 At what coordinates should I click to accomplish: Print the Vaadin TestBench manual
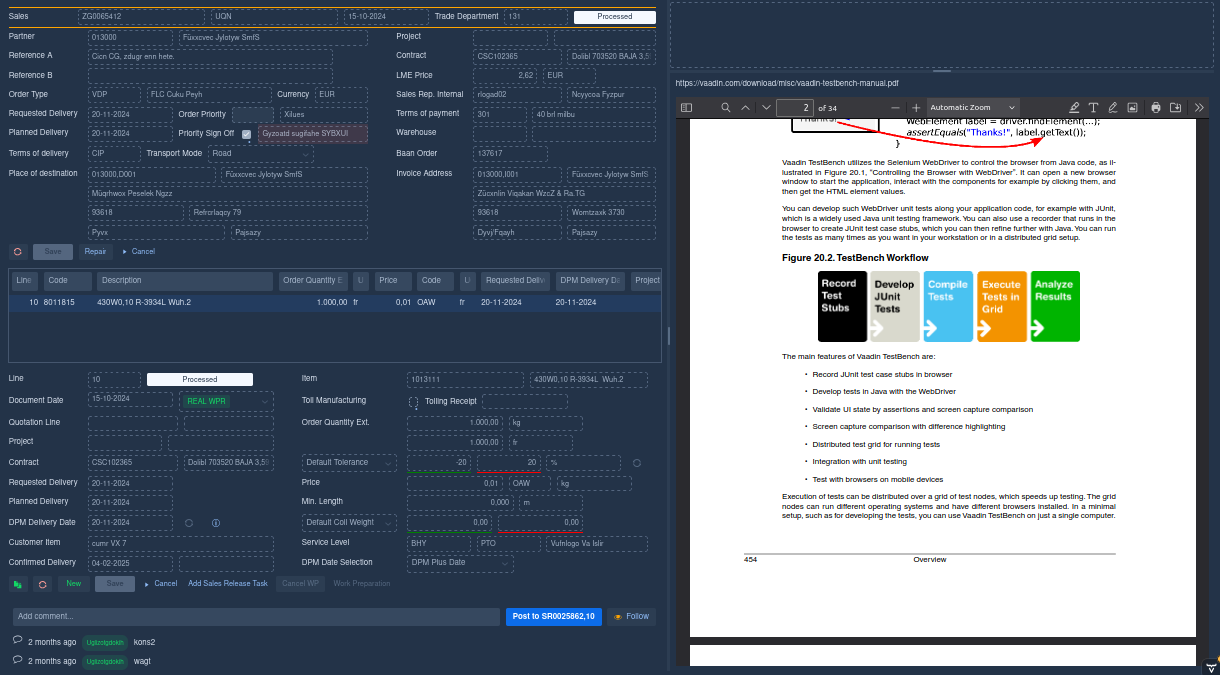click(x=1155, y=107)
